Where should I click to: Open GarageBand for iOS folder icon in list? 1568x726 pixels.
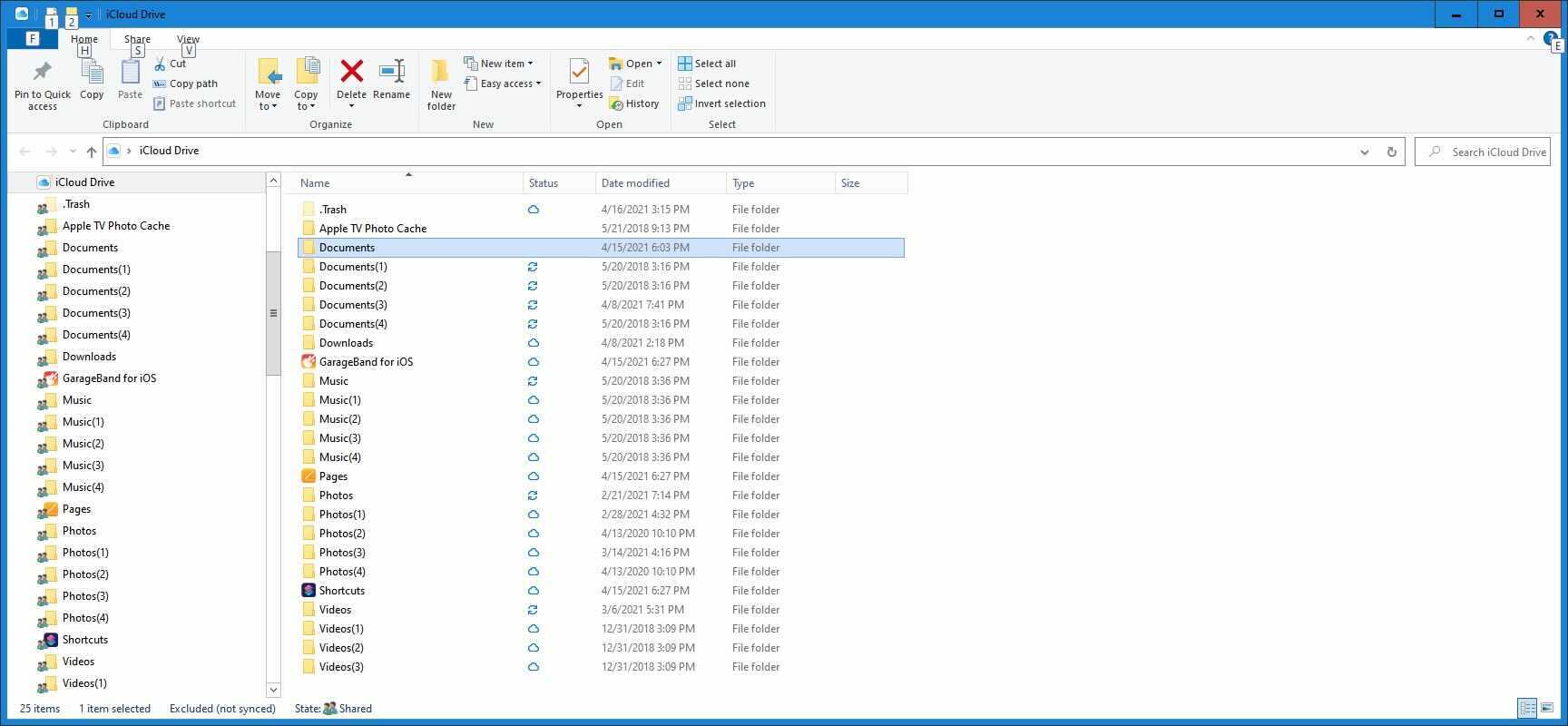click(x=309, y=361)
